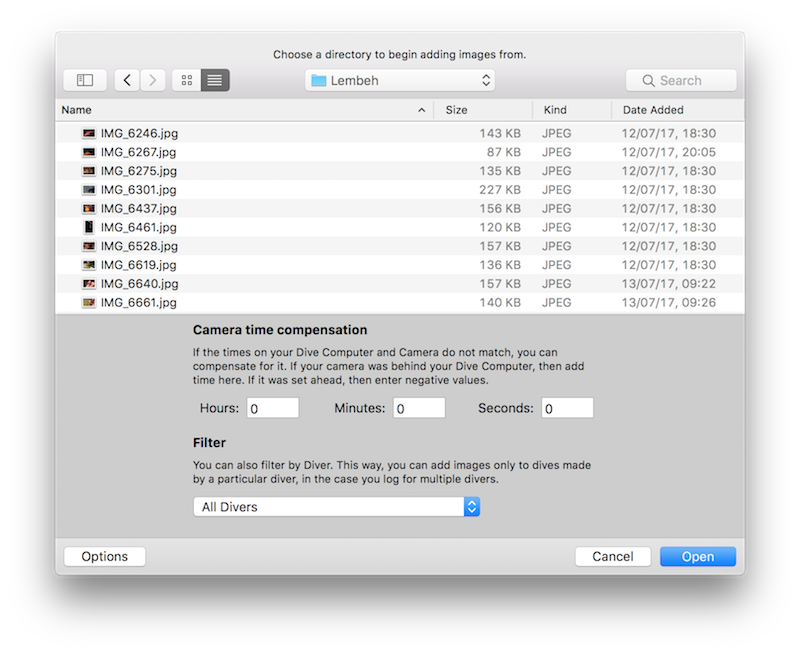
Task: Sort files by Kind column
Action: tap(555, 110)
